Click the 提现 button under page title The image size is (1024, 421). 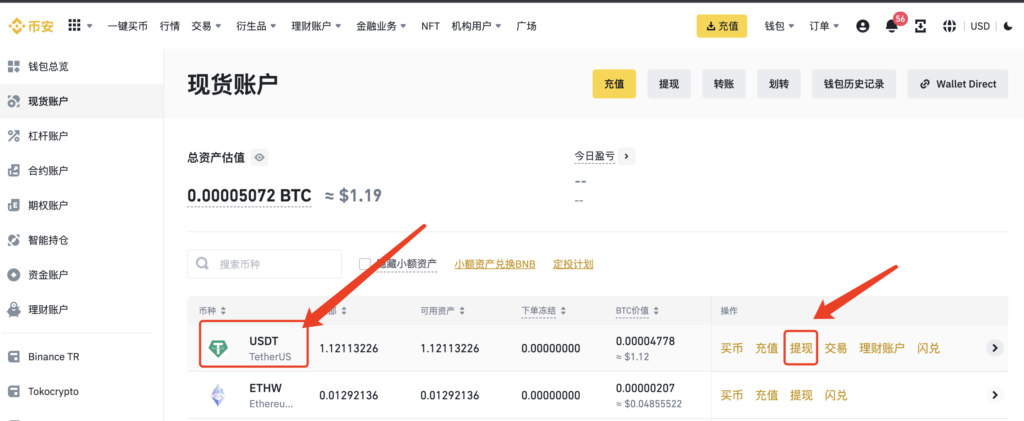pos(669,84)
